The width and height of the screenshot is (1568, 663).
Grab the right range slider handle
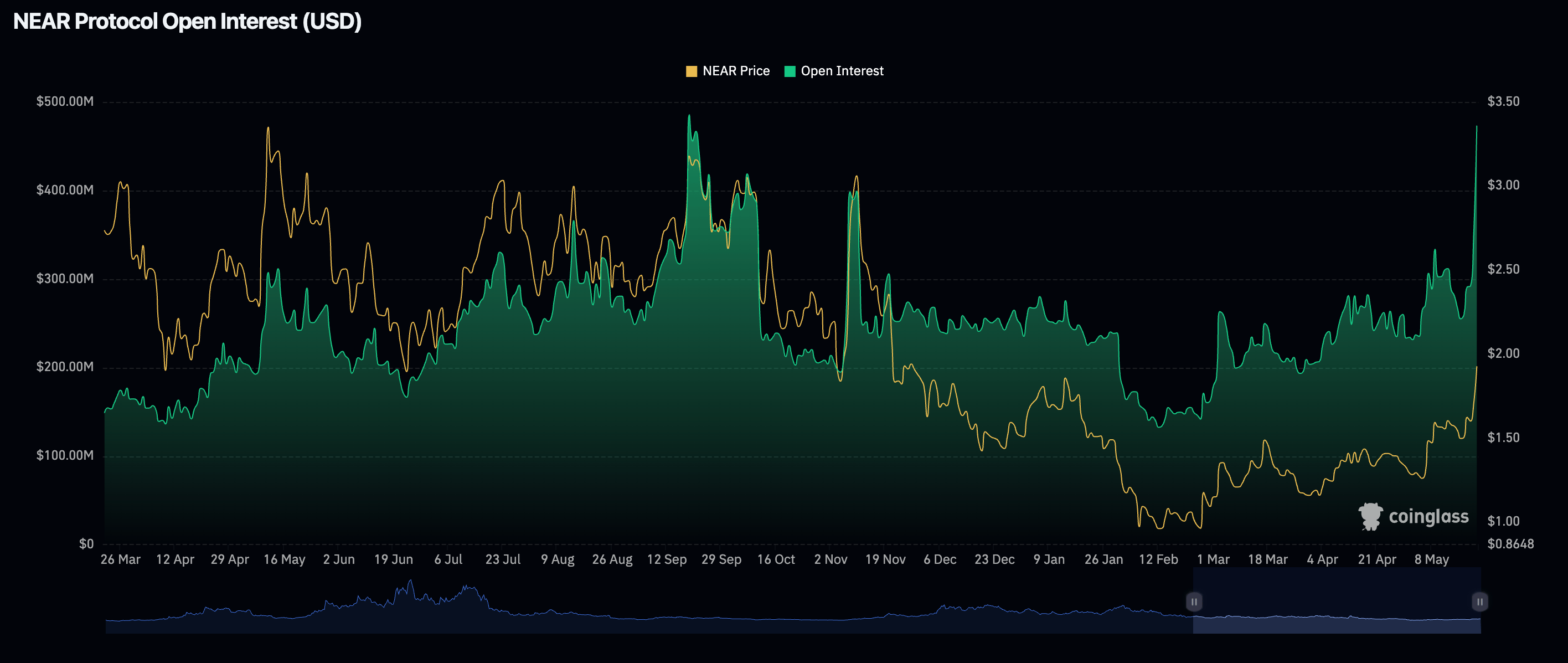pyautogui.click(x=1479, y=602)
